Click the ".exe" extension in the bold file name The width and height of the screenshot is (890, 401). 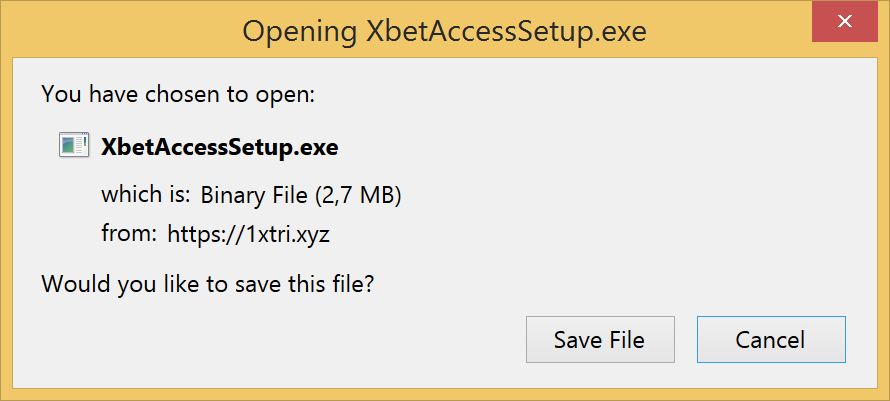(x=317, y=147)
